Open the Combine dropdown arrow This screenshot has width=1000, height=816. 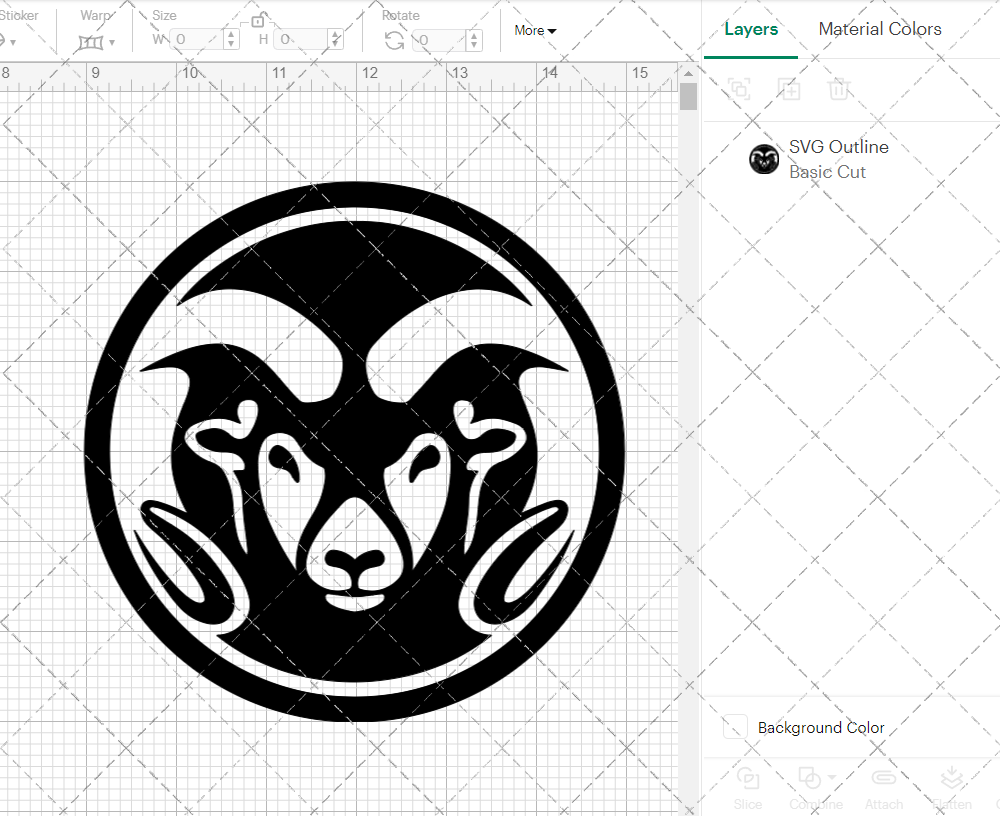click(831, 777)
